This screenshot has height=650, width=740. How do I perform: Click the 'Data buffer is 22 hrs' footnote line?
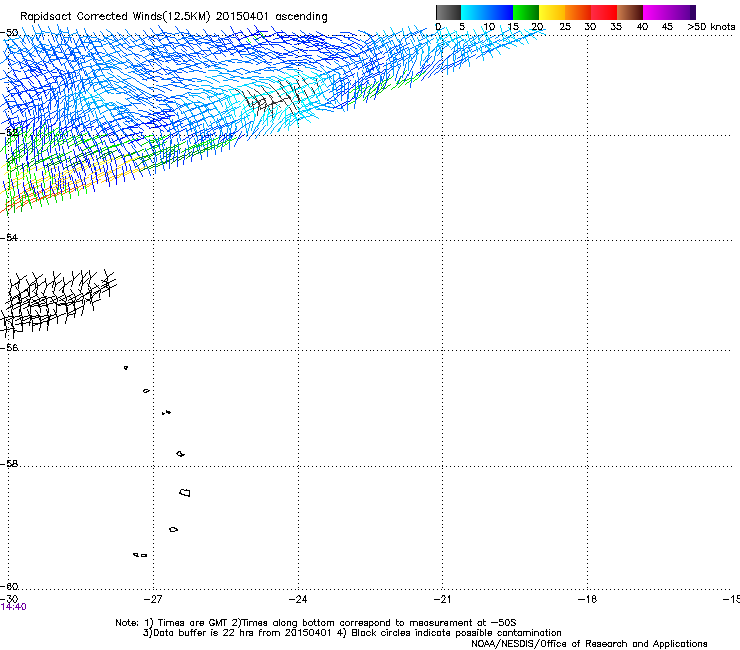pos(352,633)
